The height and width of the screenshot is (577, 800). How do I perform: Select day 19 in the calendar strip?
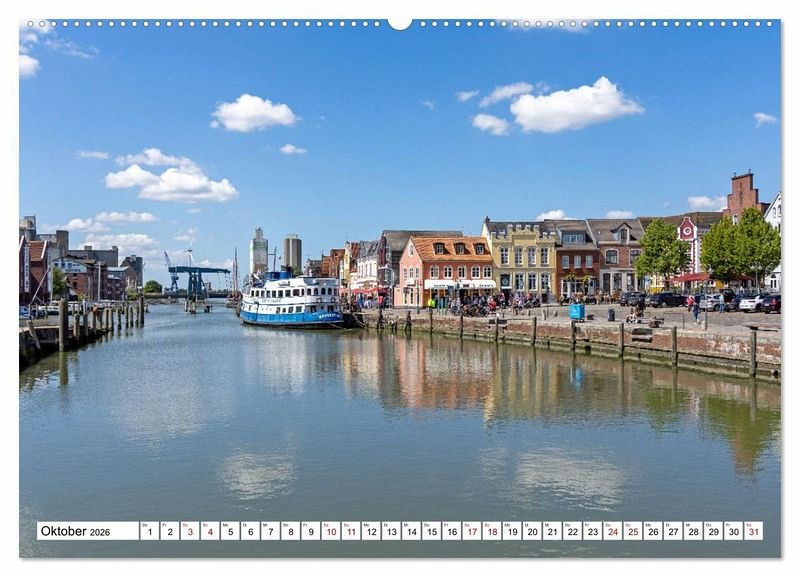coord(512,531)
